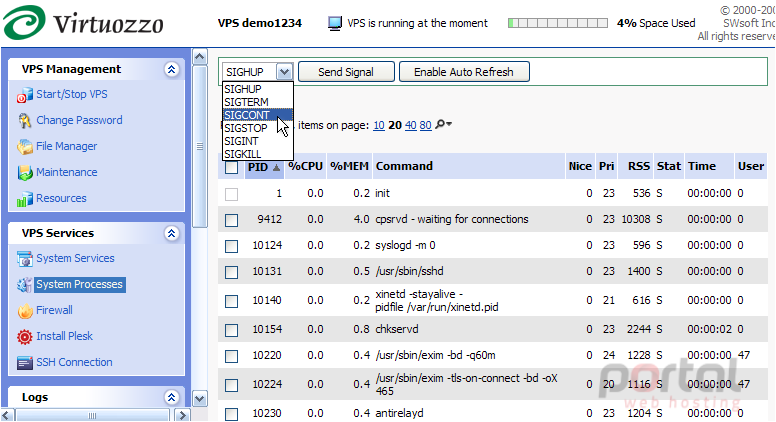Collapse the VPS Services section
This screenshot has width=776, height=422.
(x=171, y=233)
